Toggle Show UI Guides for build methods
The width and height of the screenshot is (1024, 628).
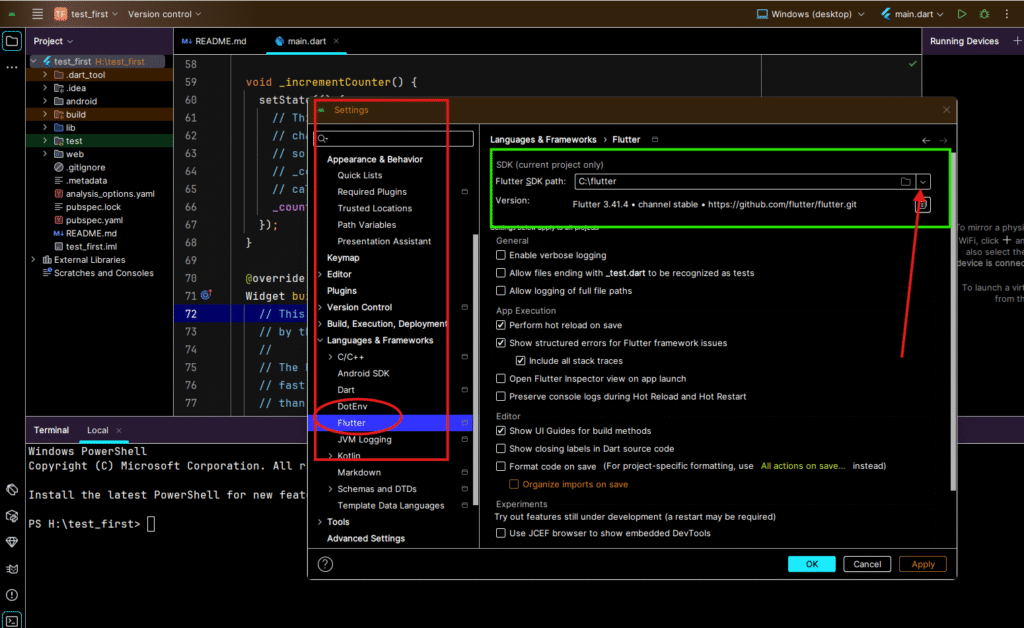[x=501, y=431]
